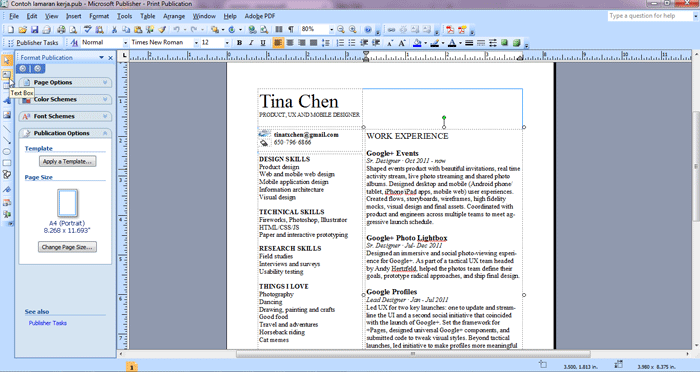Open the Format menu
Image resolution: width=700 pixels, height=372 pixels.
tap(99, 16)
